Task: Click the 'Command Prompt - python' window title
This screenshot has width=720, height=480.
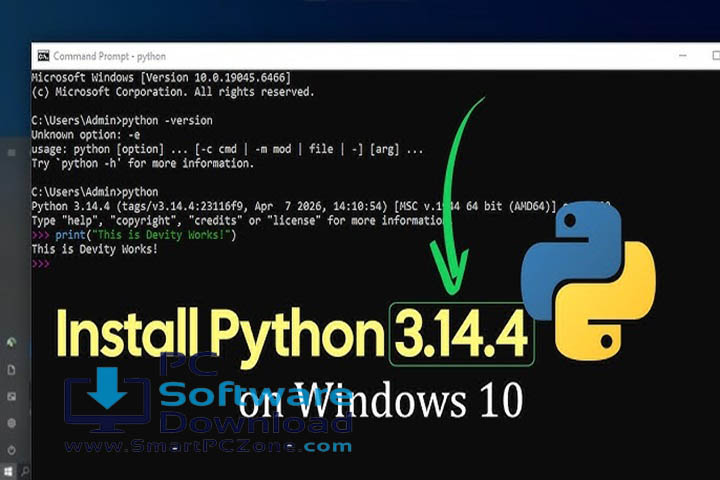Action: pyautogui.click(x=109, y=56)
